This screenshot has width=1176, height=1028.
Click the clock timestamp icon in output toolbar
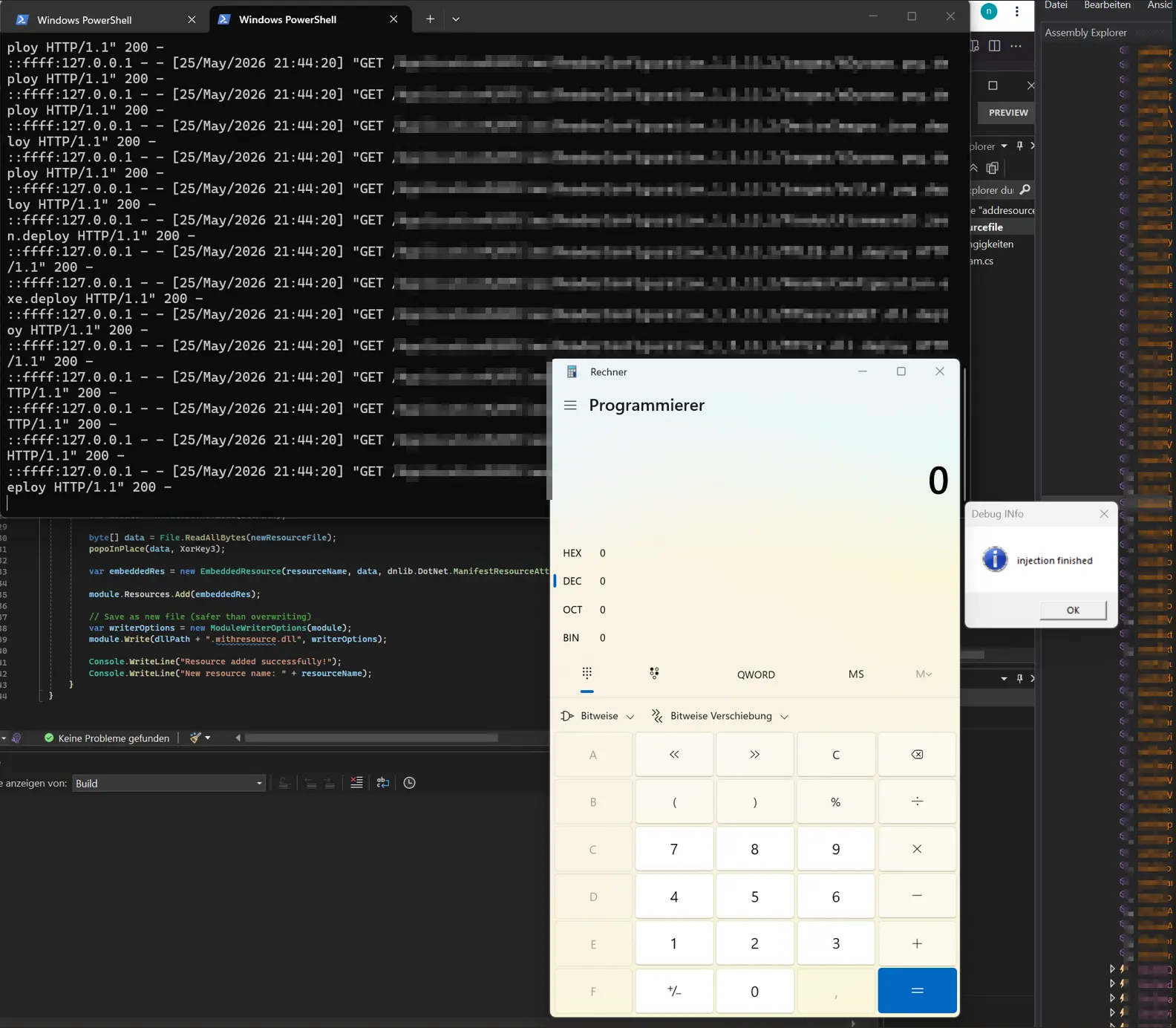point(409,783)
